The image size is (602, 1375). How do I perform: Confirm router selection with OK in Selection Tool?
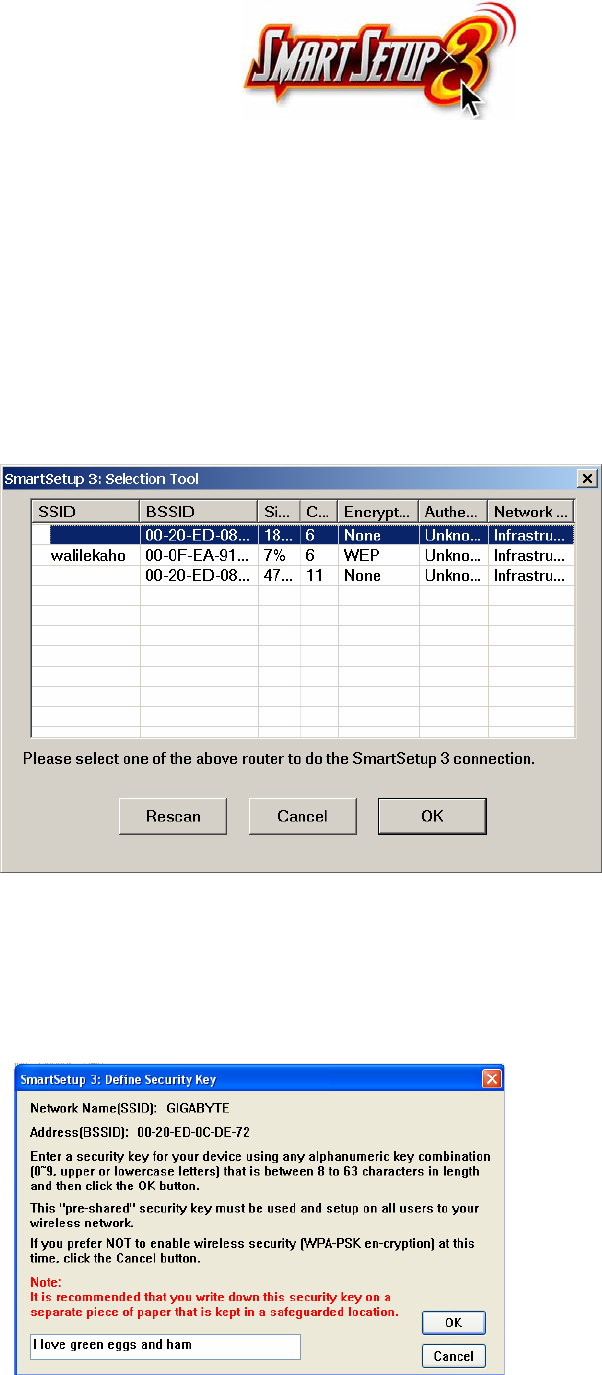(432, 816)
